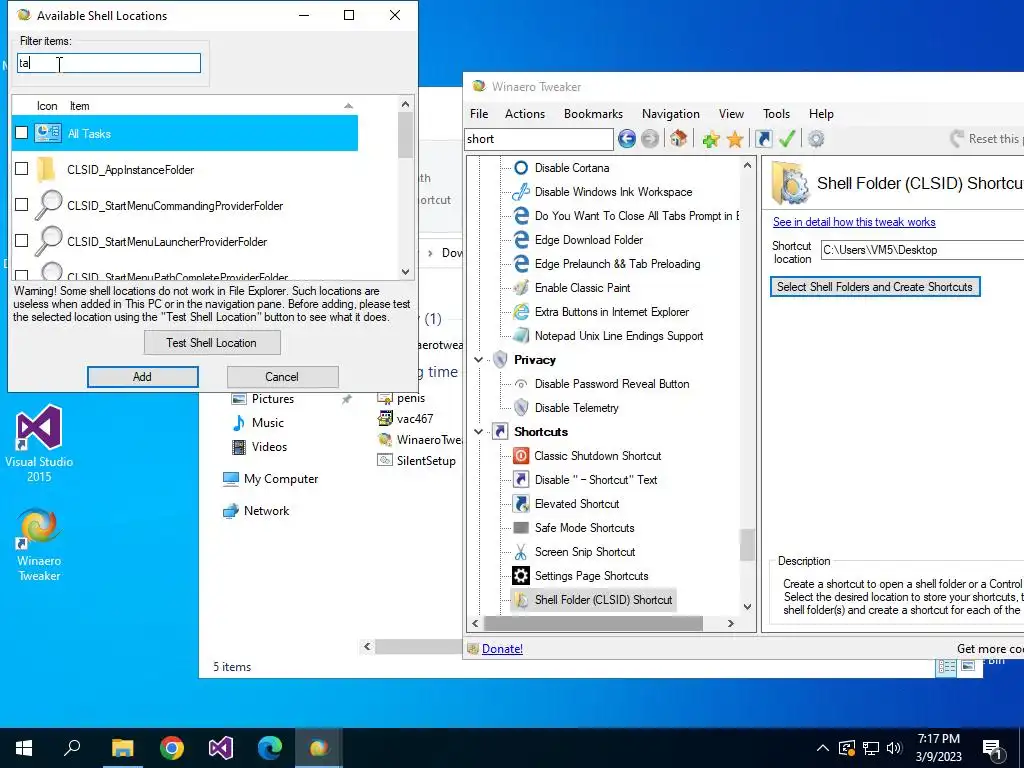Check the CLSID_AppInstanceFolder checkbox

point(22,168)
